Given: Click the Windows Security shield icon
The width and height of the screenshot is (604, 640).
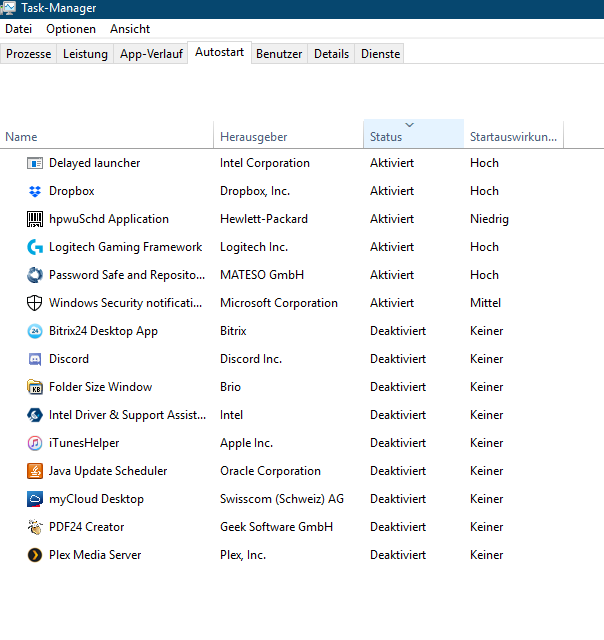Looking at the screenshot, I should (35, 303).
